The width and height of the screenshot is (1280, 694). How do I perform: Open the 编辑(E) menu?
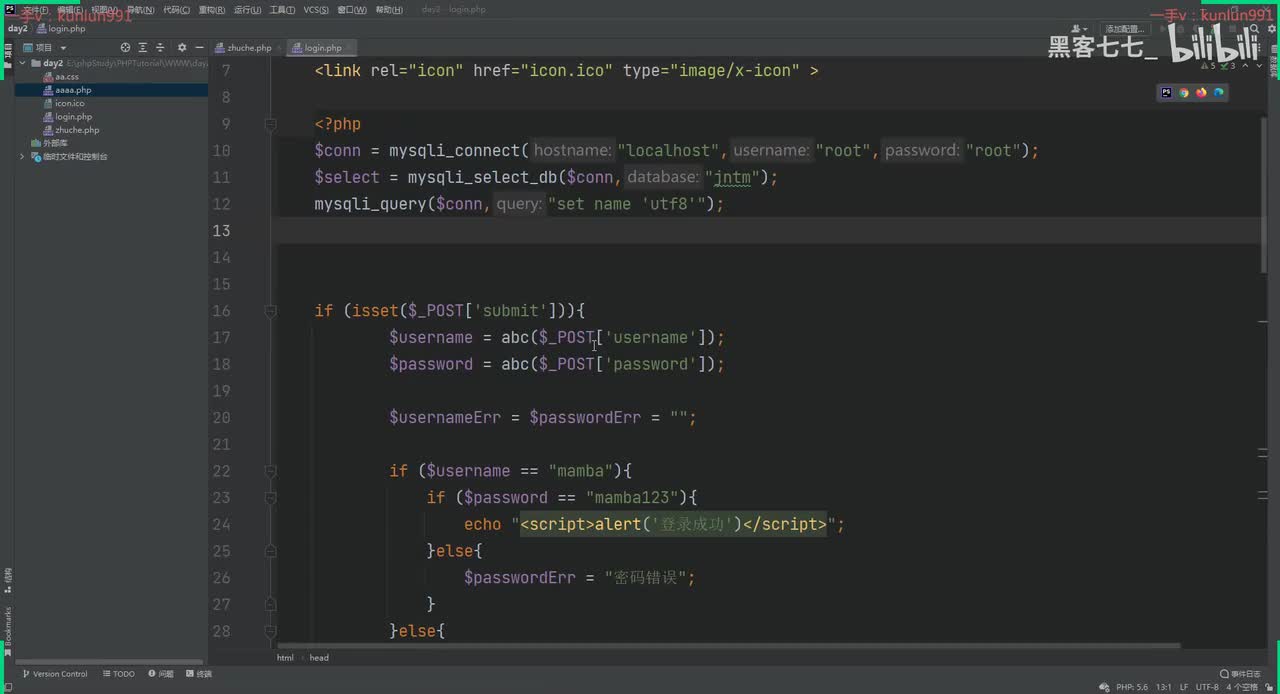click(x=72, y=10)
